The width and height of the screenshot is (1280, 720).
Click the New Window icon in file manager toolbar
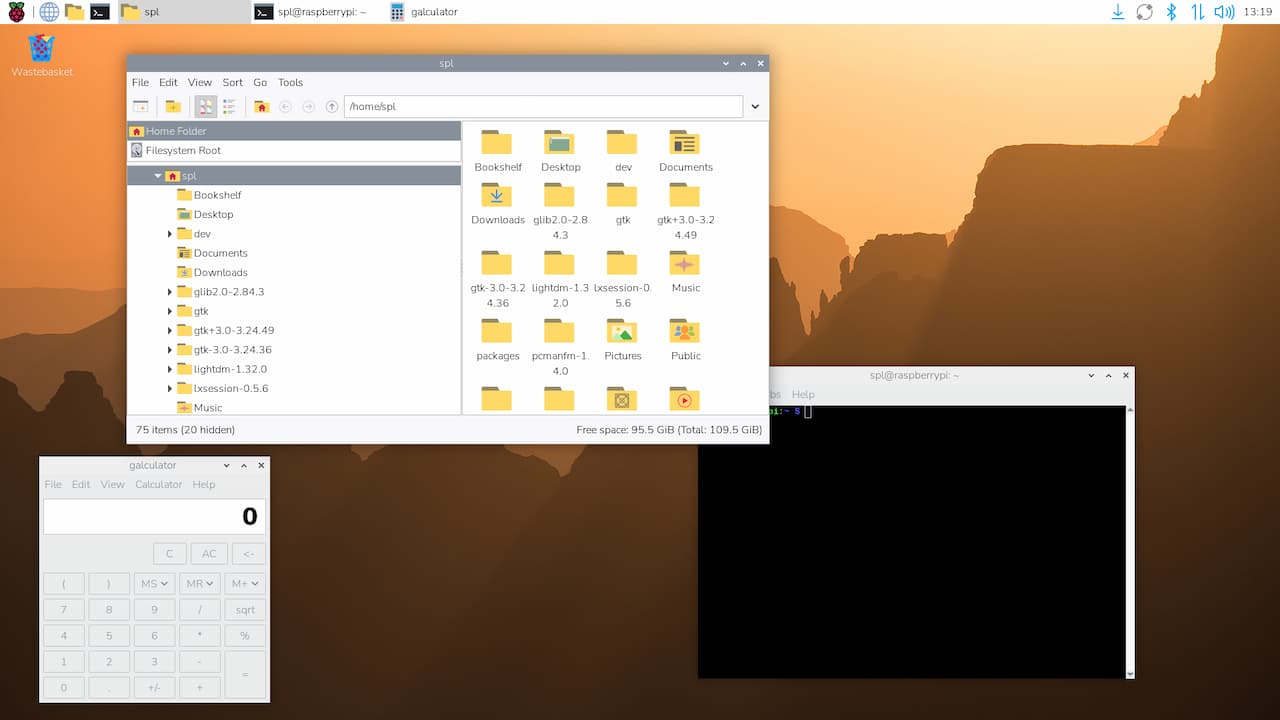tap(141, 107)
